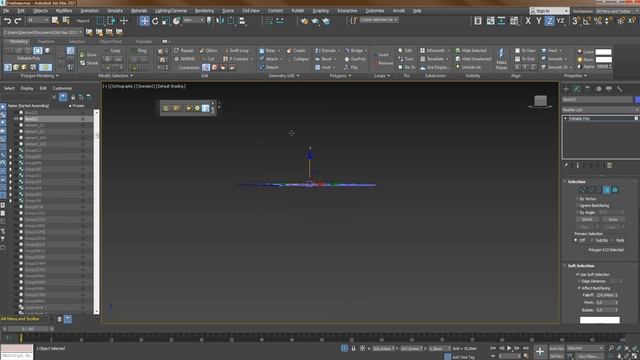Screen dimensions: 640x360
Task: Toggle the 3D snaps tool
Action: pos(576,21)
